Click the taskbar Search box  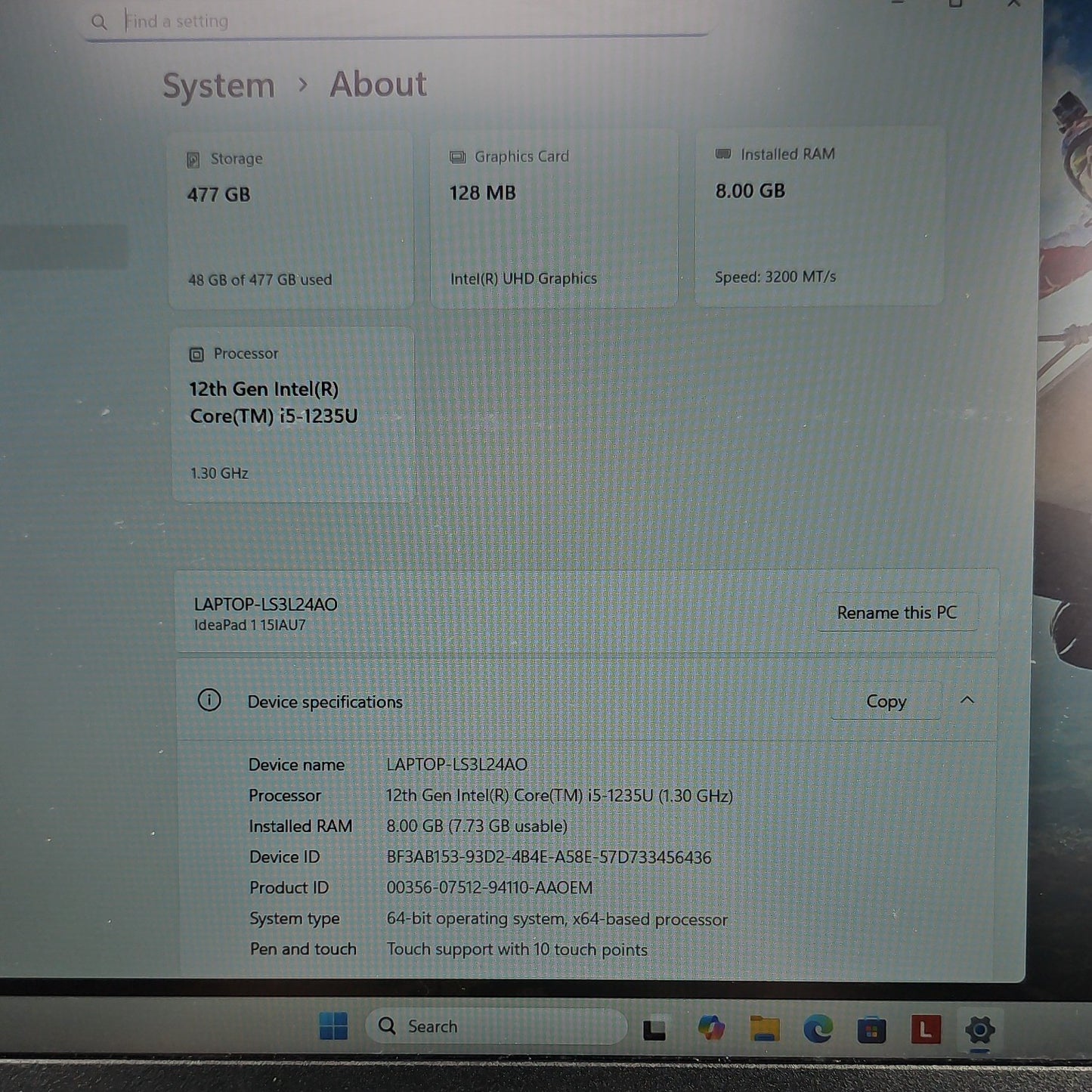(496, 1026)
